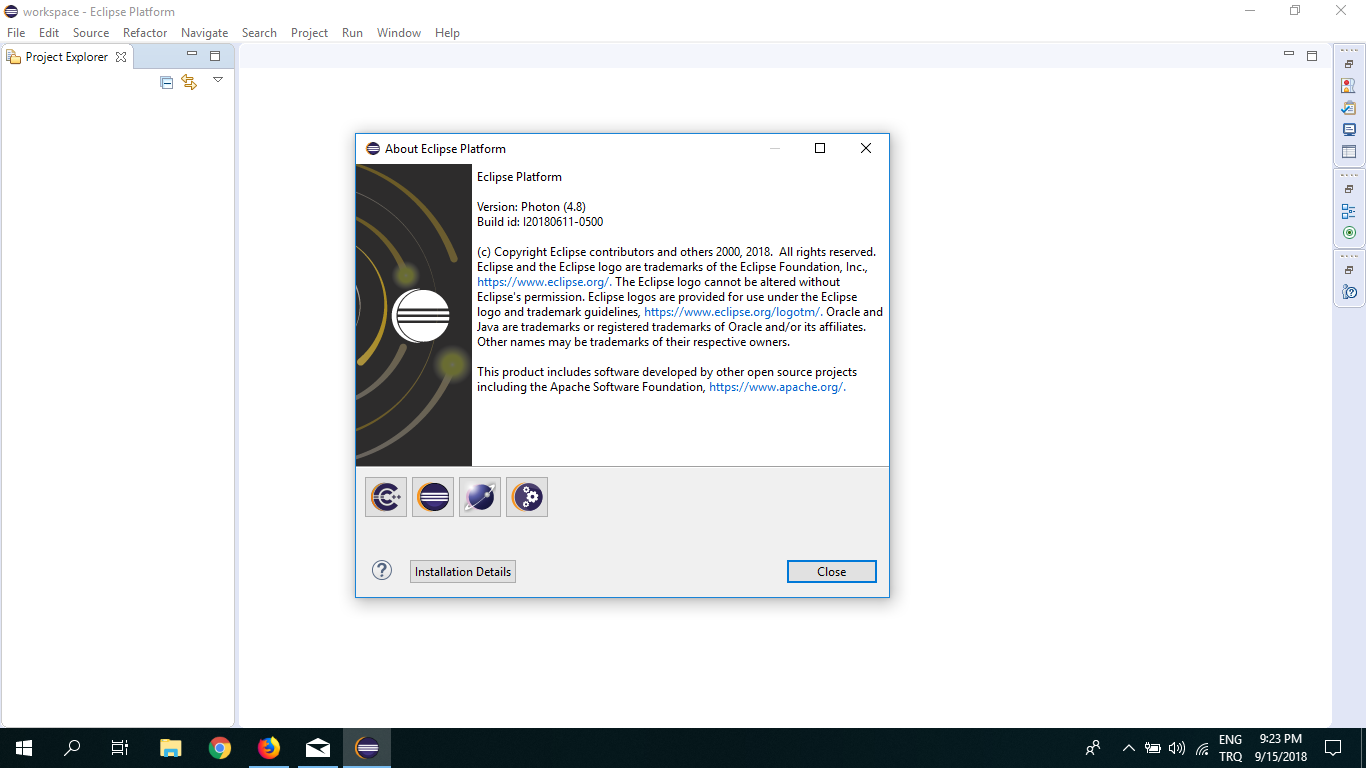Click the Eclipse taskbar icon
1366x768 pixels.
coord(367,748)
